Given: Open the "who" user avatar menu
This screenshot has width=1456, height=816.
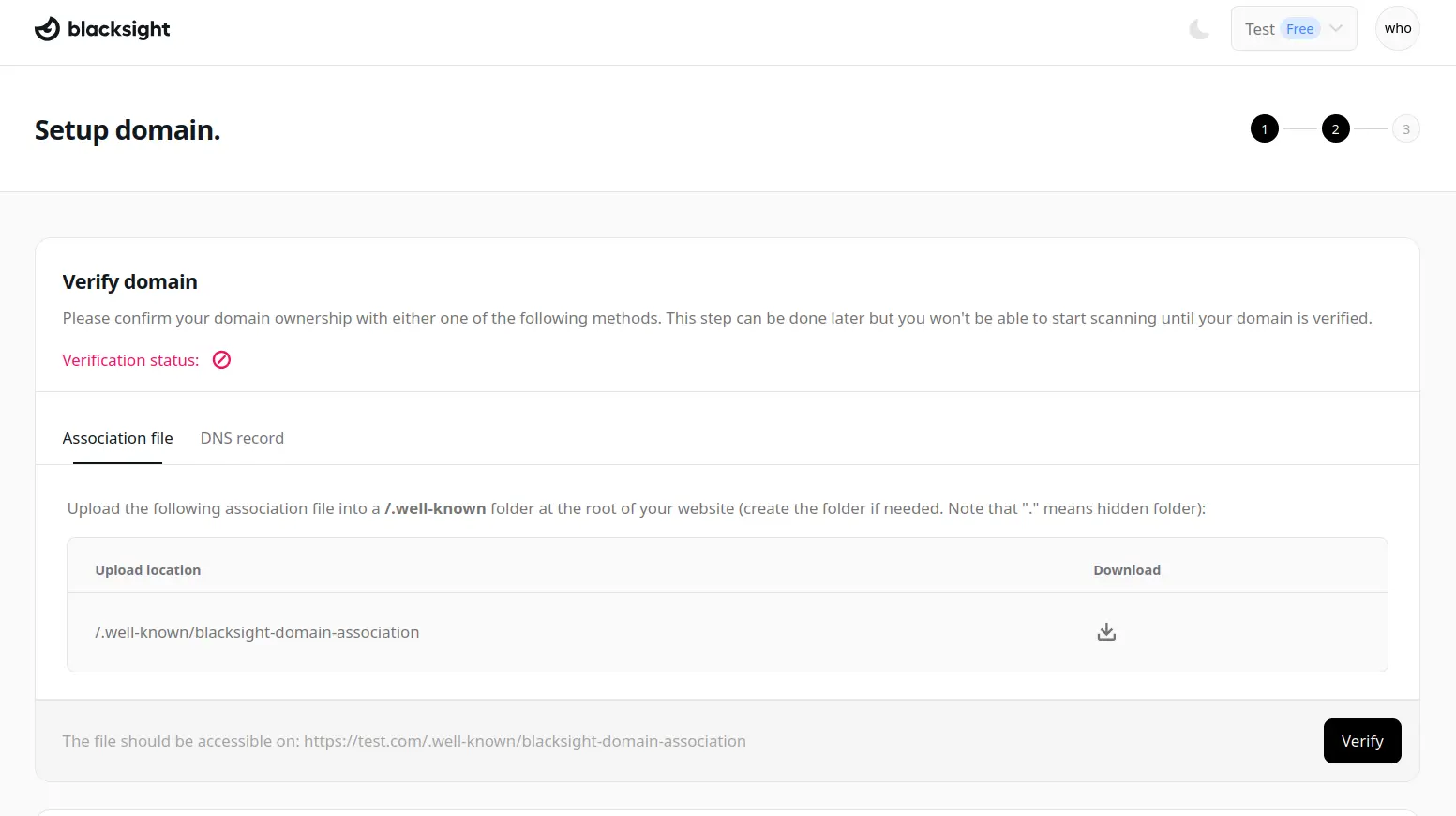Looking at the screenshot, I should tap(1397, 28).
